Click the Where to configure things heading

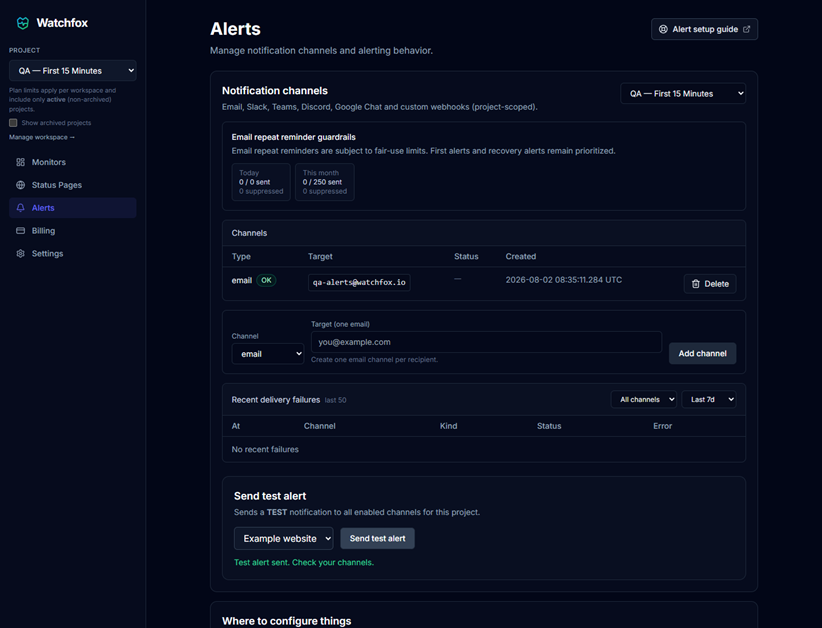point(286,621)
